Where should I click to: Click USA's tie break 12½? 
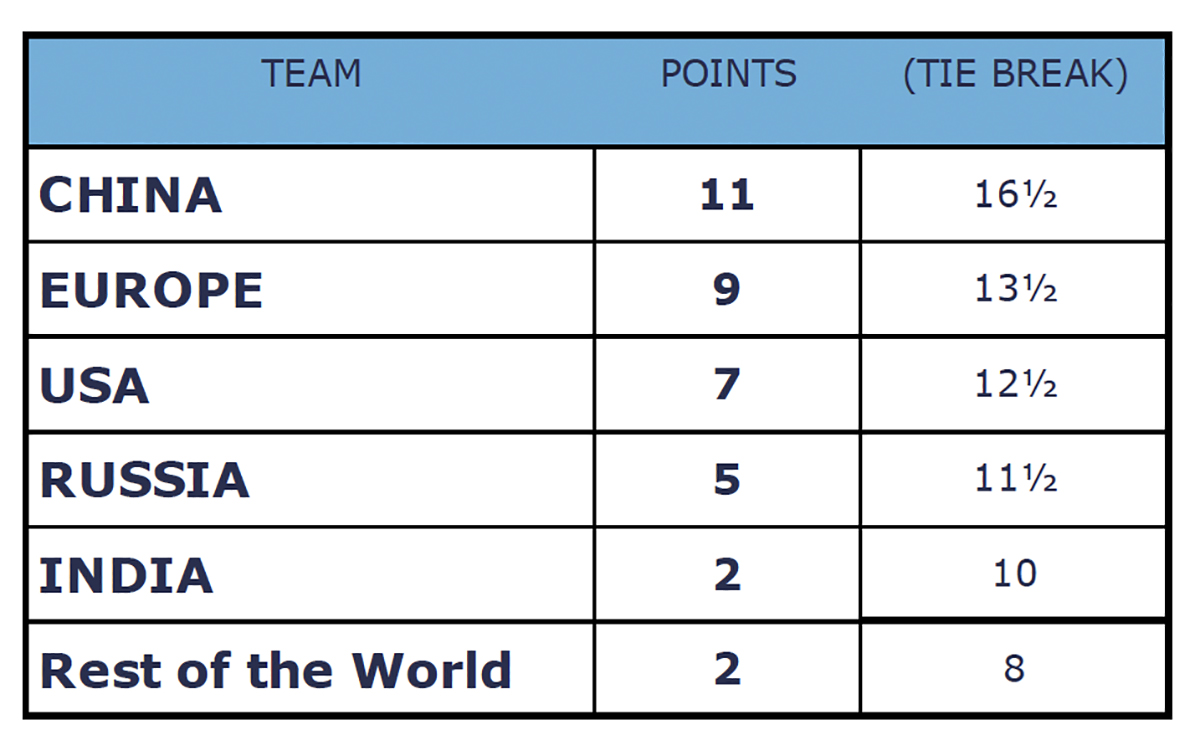point(1015,385)
